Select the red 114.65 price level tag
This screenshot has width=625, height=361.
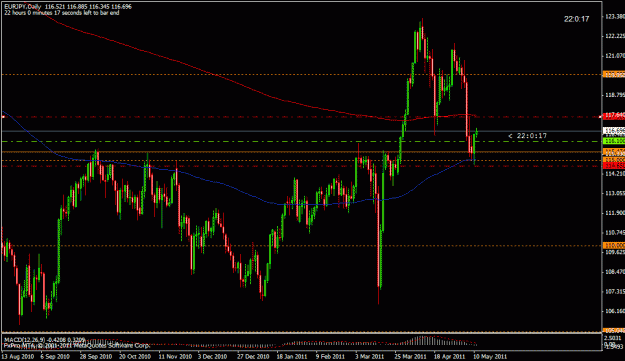pyautogui.click(x=614, y=165)
